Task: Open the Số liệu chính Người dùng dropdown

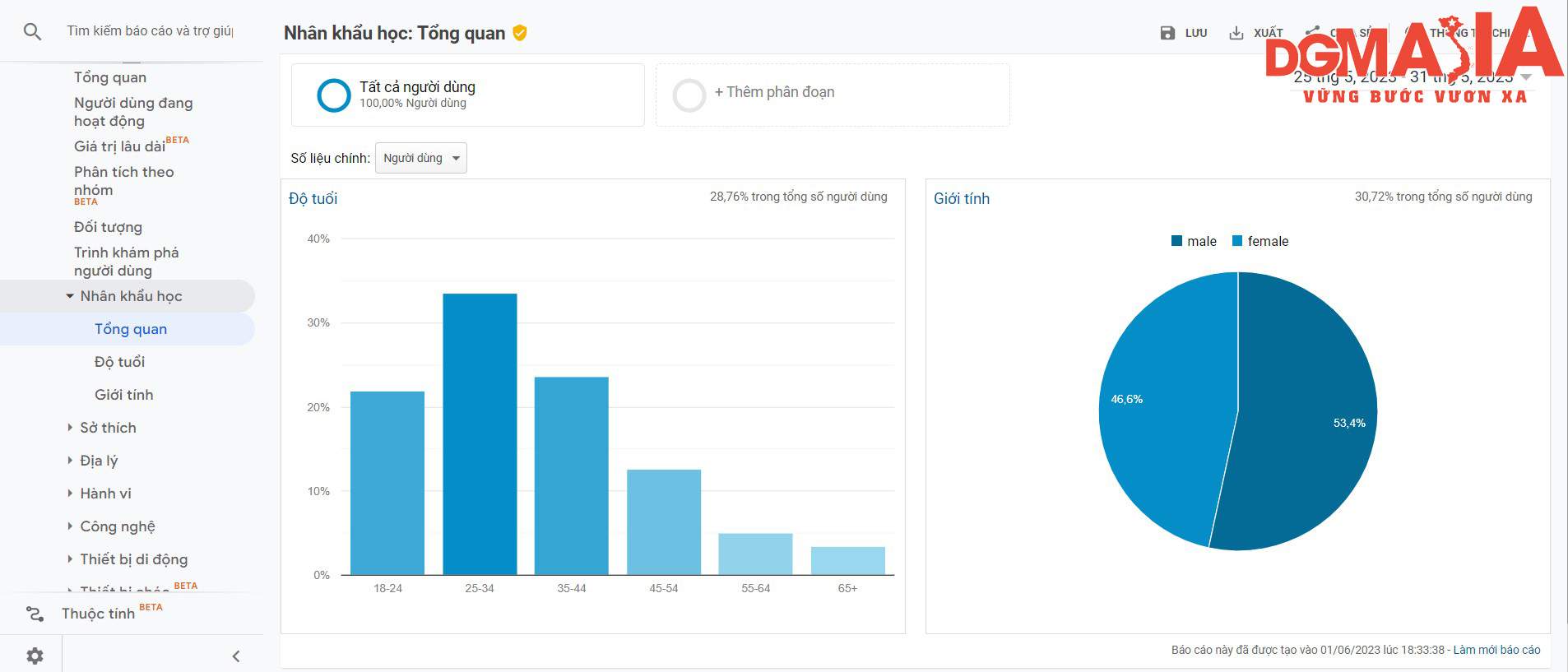Action: [420, 158]
